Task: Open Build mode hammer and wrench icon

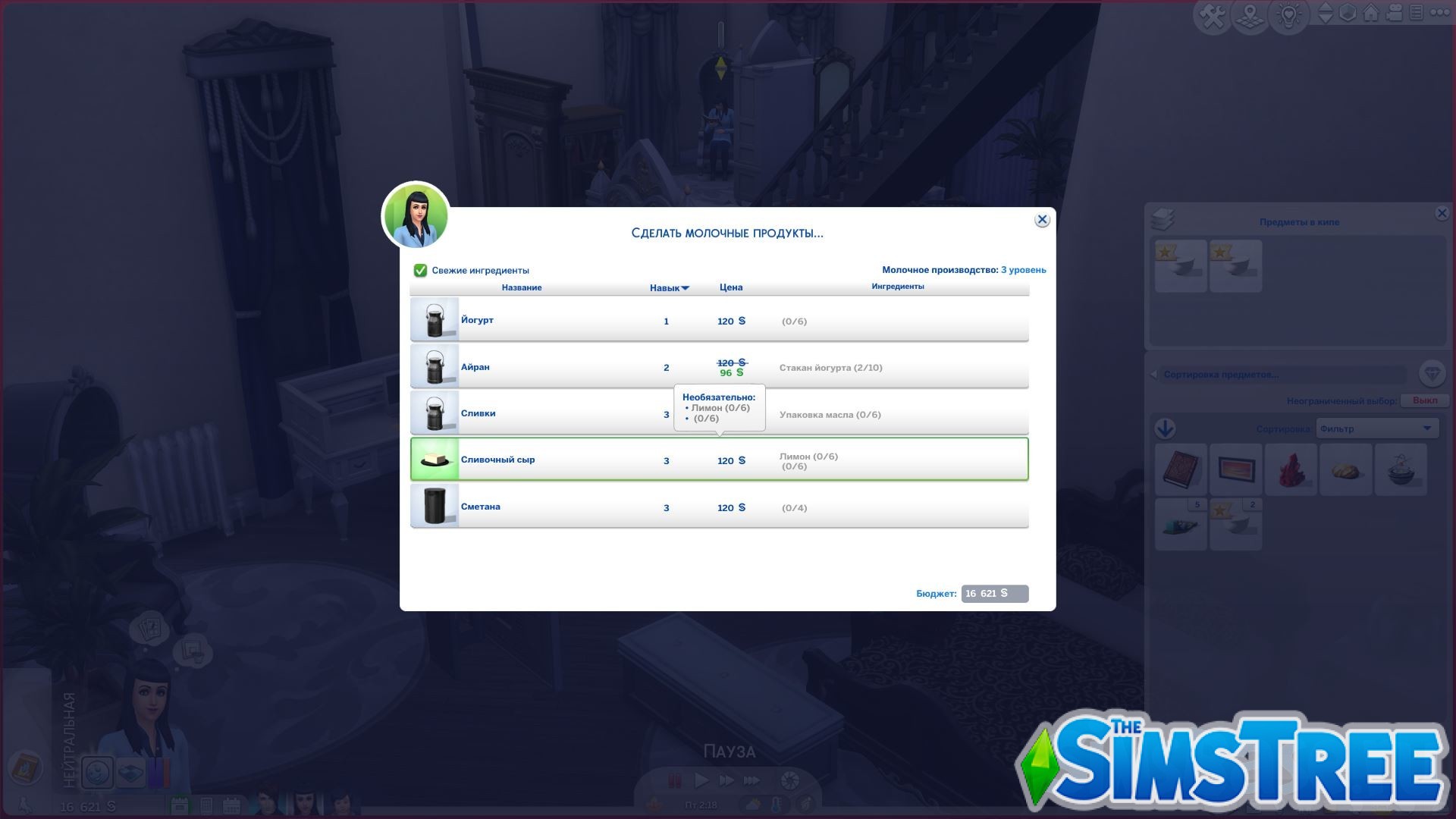Action: pyautogui.click(x=1213, y=16)
